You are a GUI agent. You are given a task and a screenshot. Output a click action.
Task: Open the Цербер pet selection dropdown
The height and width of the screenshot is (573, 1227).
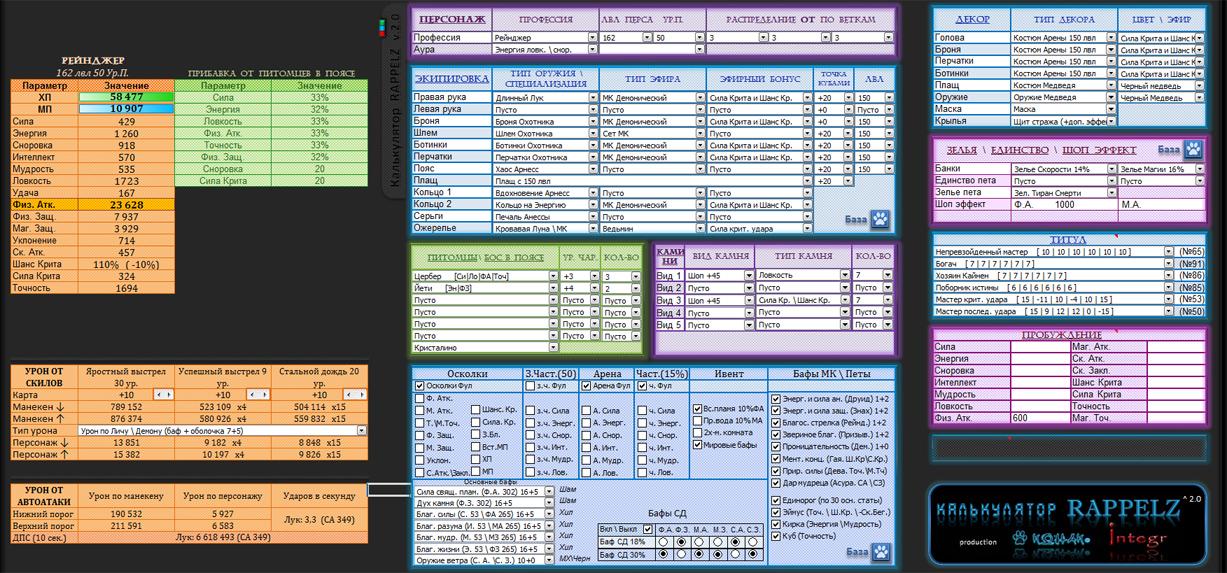click(553, 276)
